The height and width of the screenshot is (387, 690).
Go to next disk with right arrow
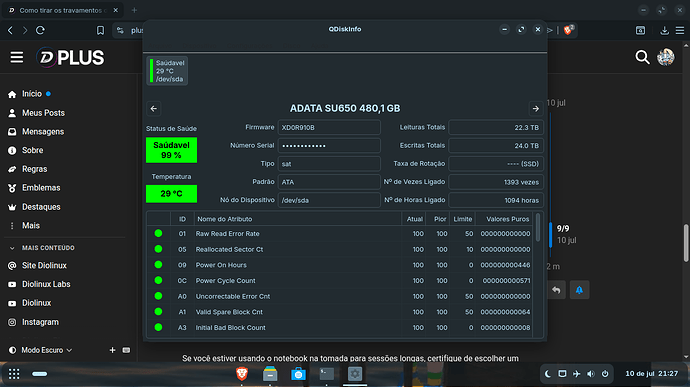(x=536, y=108)
